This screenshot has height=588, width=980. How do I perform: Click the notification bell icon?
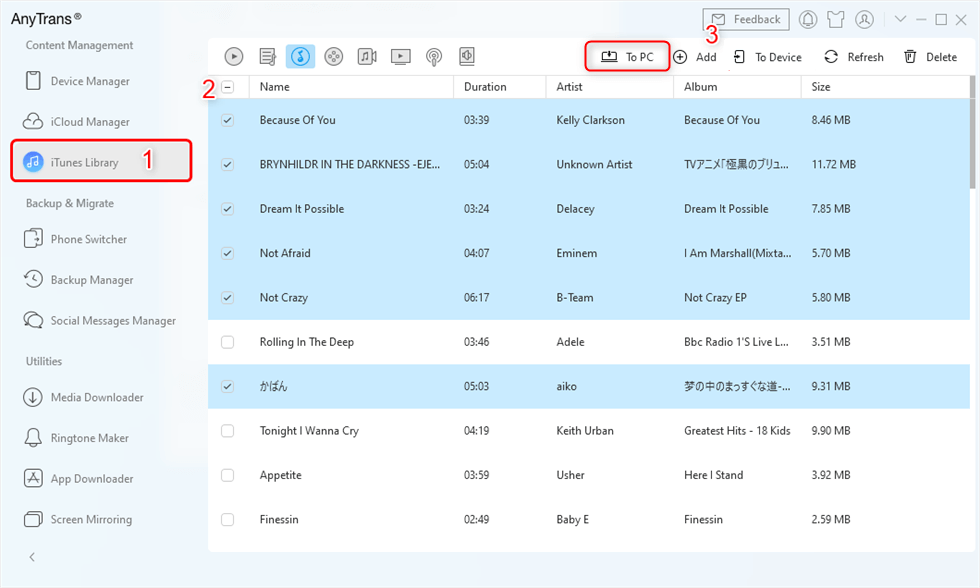tap(808, 20)
